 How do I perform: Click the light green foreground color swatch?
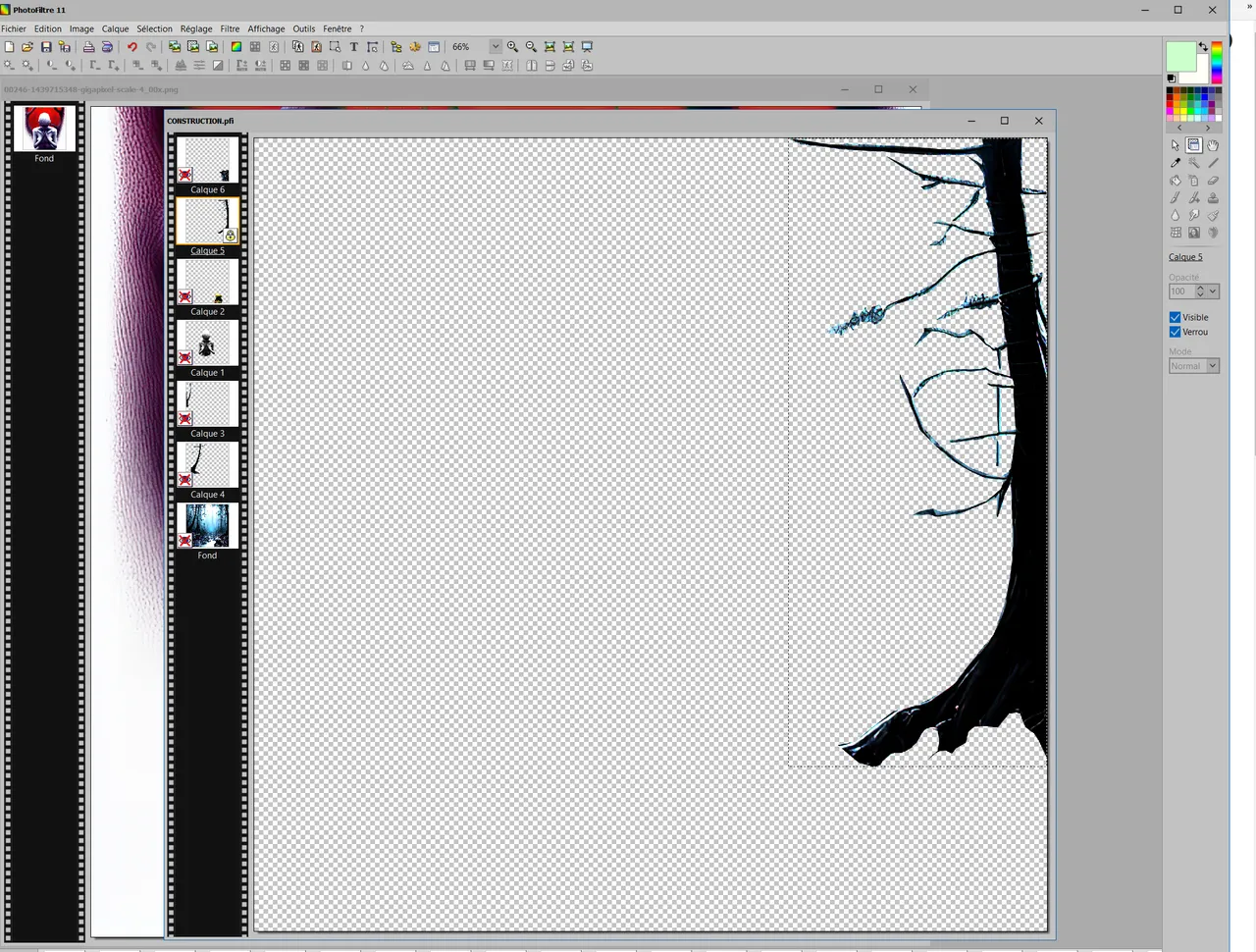tap(1179, 57)
